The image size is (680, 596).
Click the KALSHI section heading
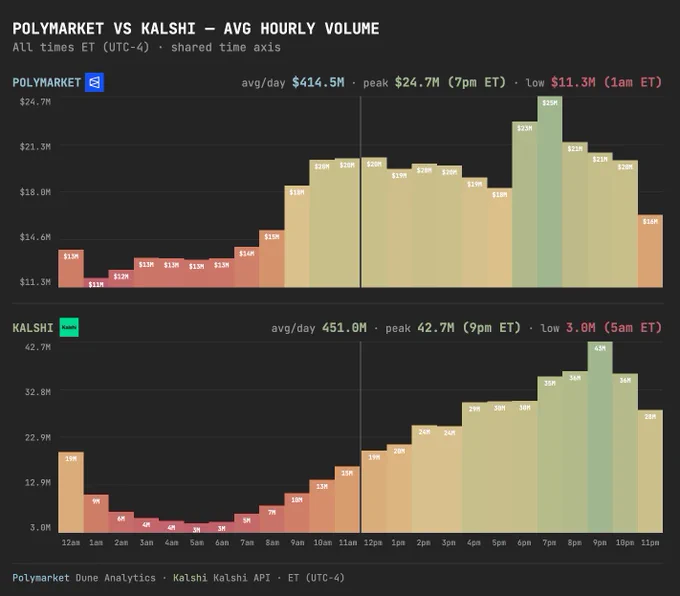coord(33,327)
